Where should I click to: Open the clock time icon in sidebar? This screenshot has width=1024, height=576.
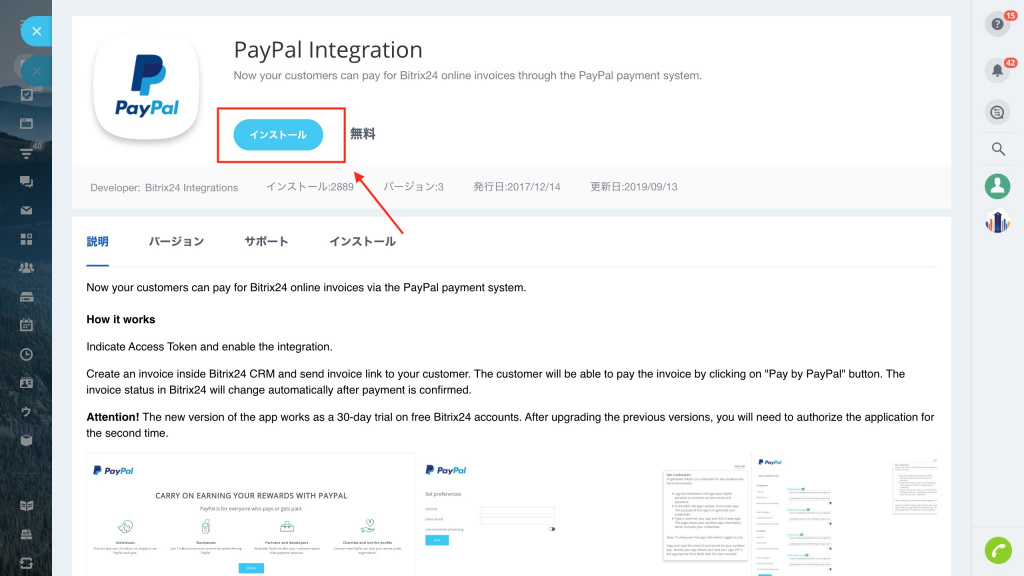click(x=26, y=354)
